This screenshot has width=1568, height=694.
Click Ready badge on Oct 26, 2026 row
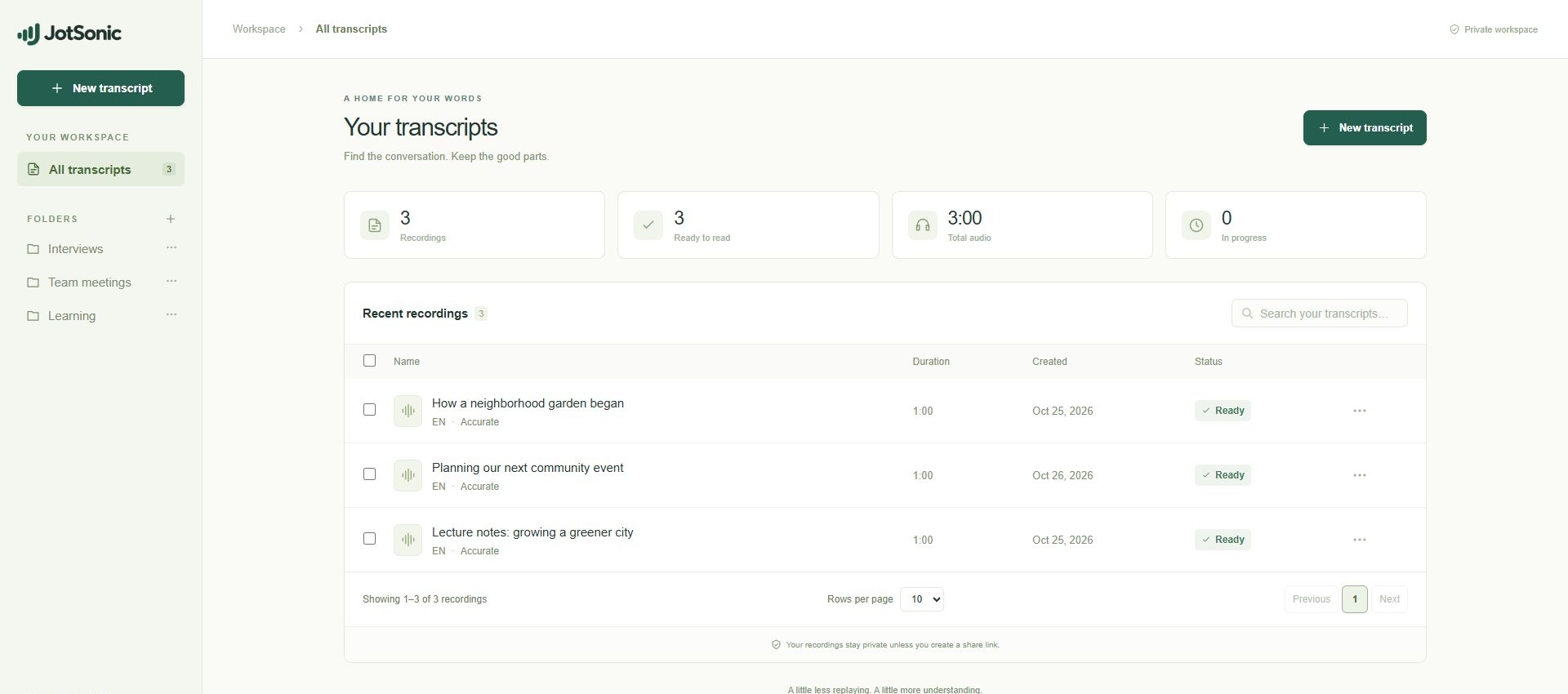click(1223, 475)
